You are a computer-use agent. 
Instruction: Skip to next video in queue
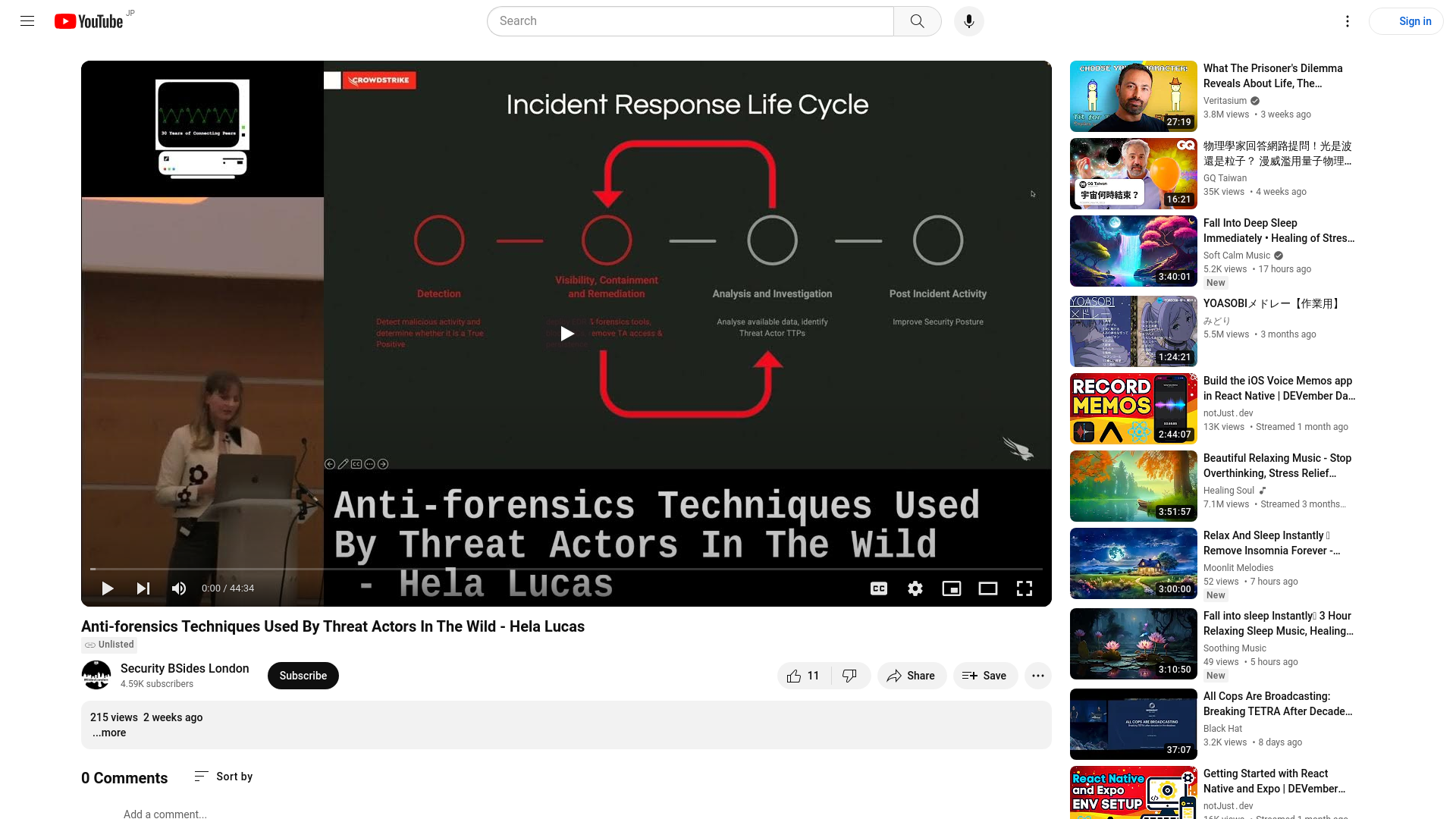[143, 588]
